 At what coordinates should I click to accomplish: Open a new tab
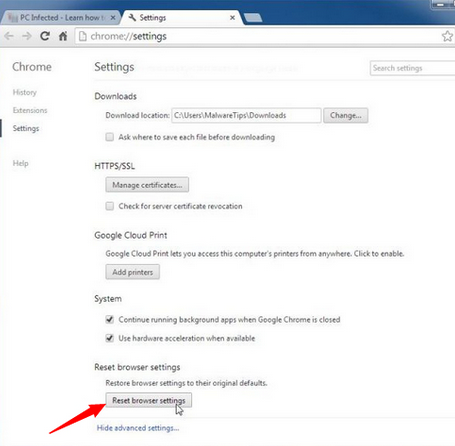click(253, 18)
